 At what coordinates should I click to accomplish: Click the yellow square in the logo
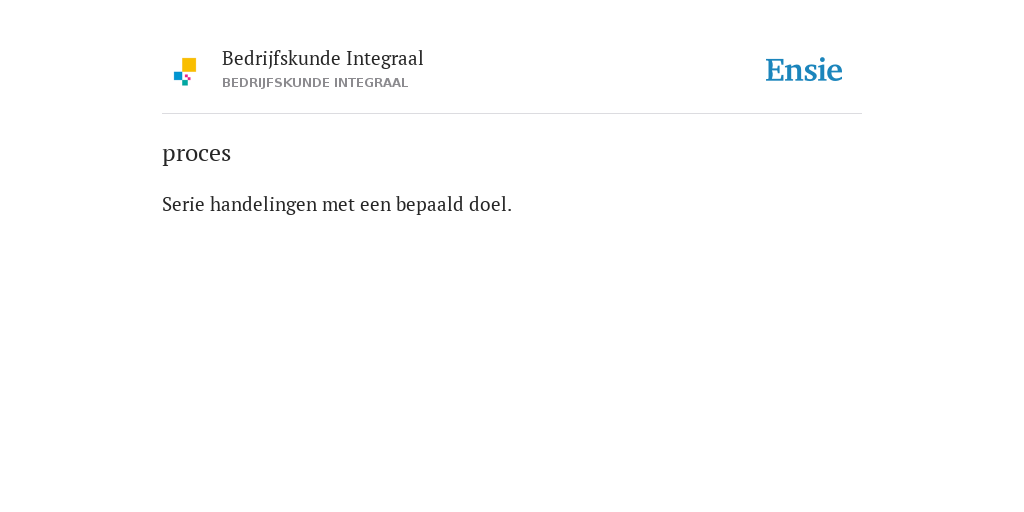pyautogui.click(x=189, y=65)
